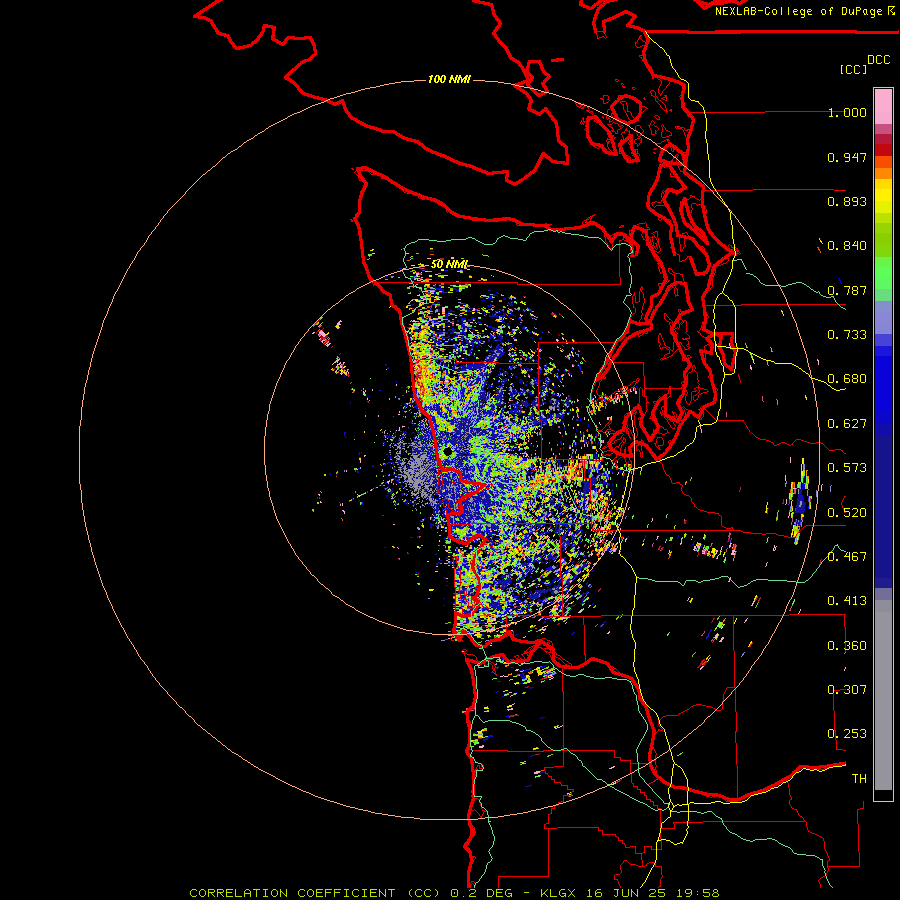
Task: Click the 0.840 legend value
Action: [x=847, y=246]
